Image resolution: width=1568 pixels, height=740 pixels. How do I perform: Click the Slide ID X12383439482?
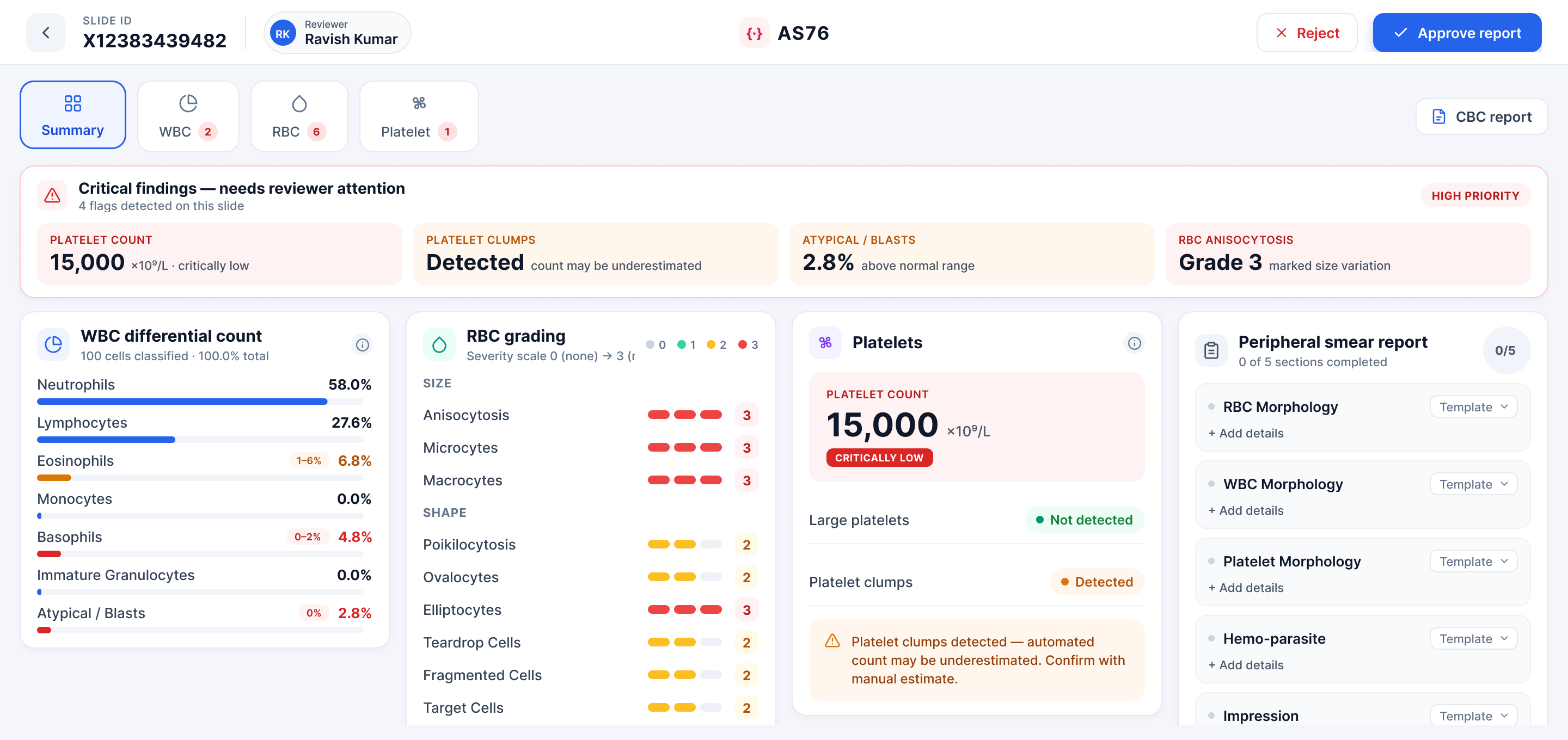click(x=155, y=40)
